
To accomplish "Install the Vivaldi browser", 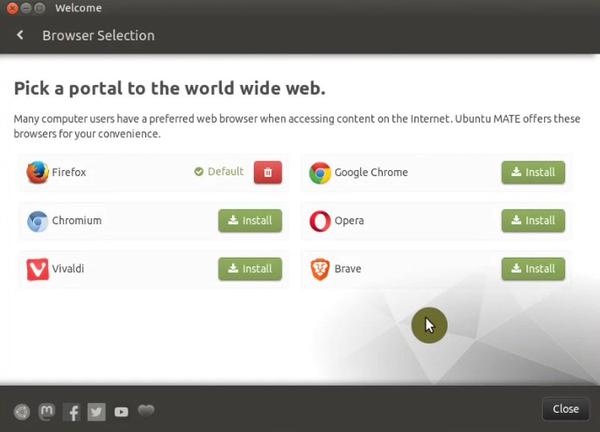I will 250,269.
